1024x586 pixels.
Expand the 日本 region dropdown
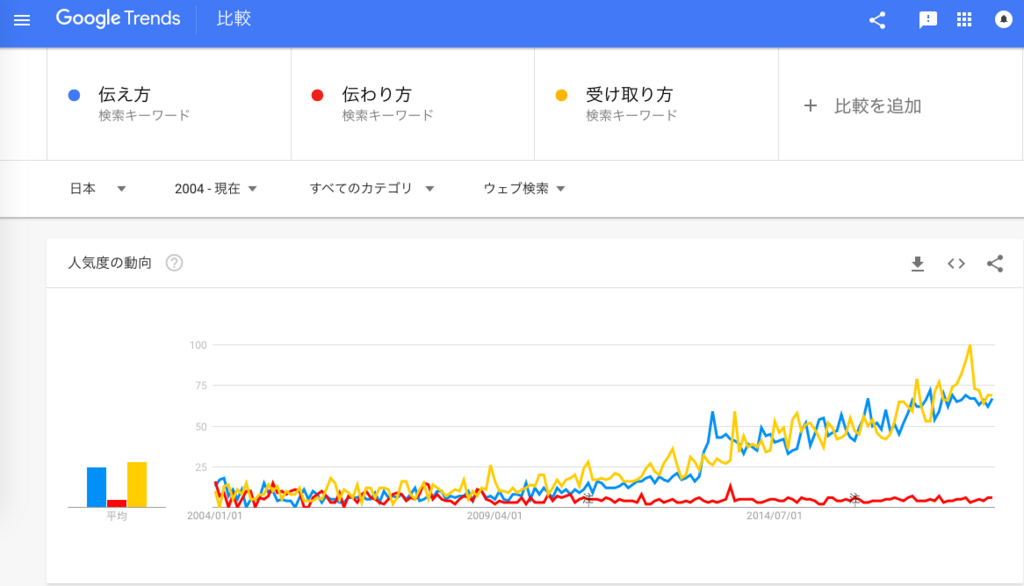98,189
